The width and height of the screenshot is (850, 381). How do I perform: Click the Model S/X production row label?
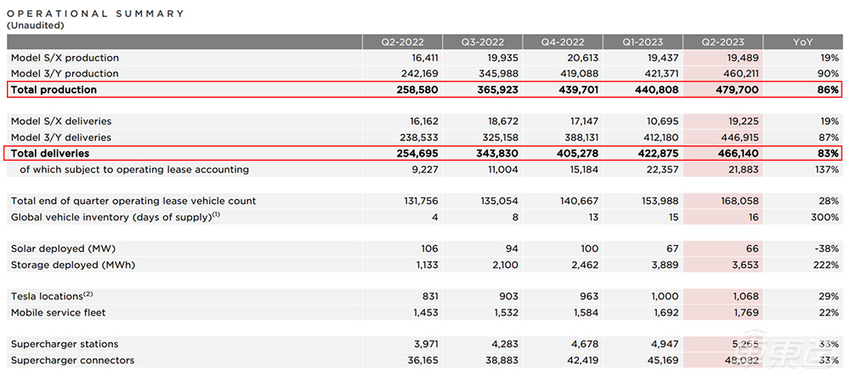click(x=65, y=58)
